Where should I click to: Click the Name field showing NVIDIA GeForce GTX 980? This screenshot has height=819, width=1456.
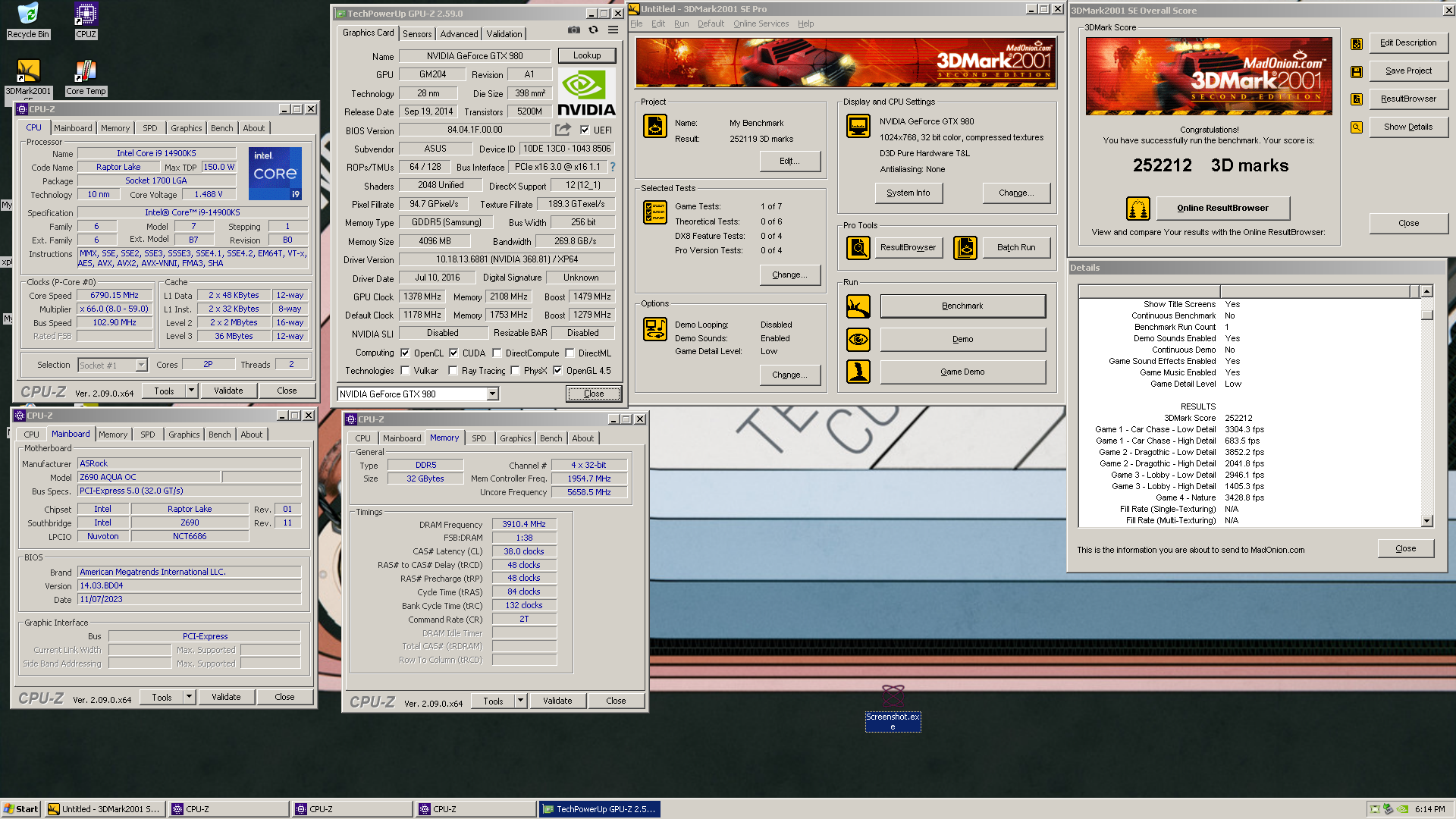(x=475, y=56)
